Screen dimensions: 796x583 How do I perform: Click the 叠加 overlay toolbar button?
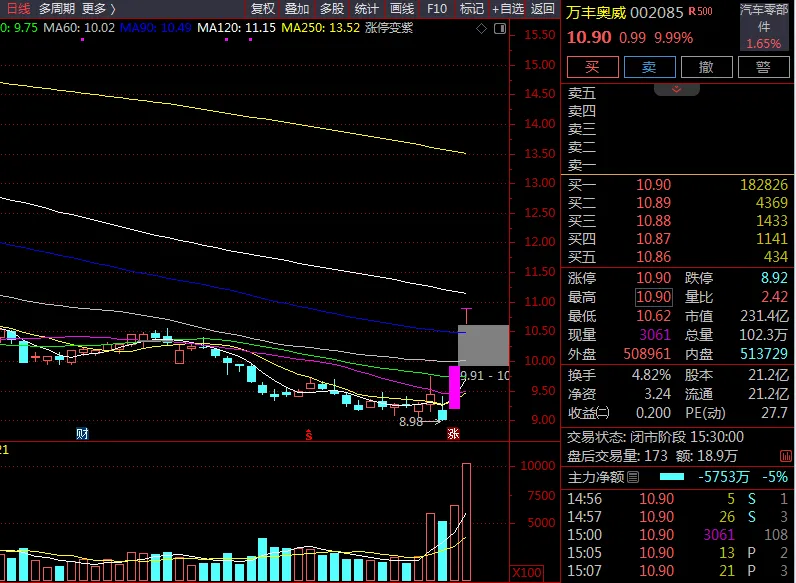(297, 9)
